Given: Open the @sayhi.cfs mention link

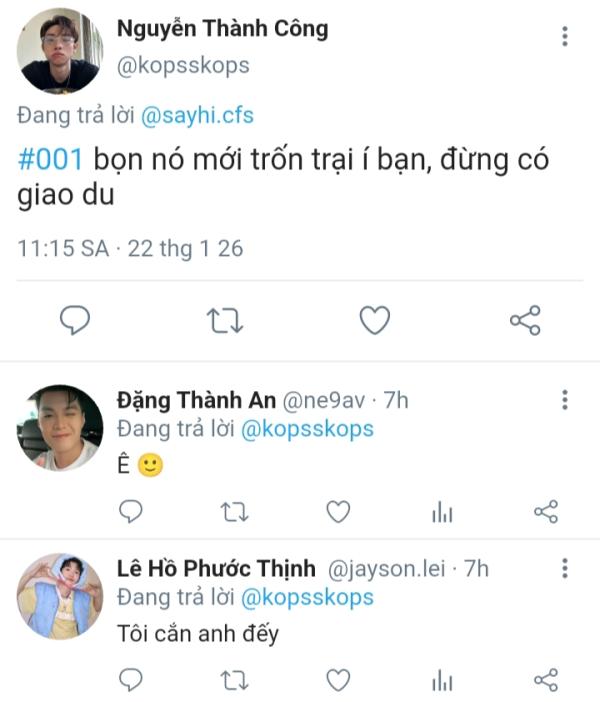Looking at the screenshot, I should (197, 116).
